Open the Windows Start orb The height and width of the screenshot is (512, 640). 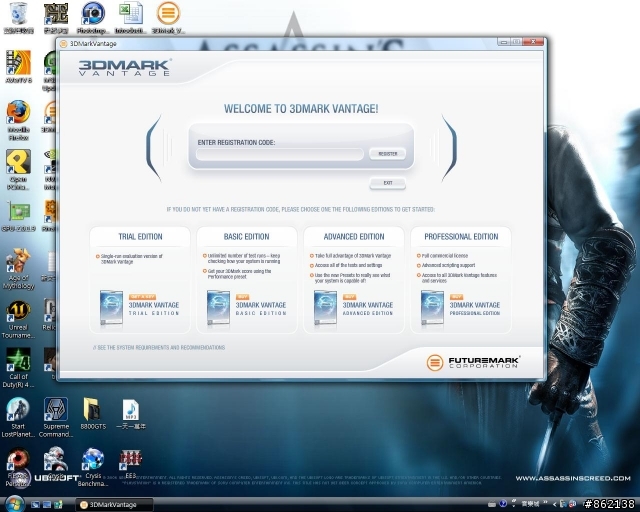pyautogui.click(x=15, y=504)
